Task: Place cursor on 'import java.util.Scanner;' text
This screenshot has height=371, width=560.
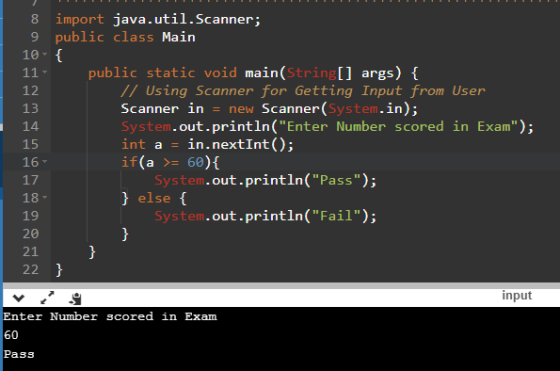Action: pos(158,19)
